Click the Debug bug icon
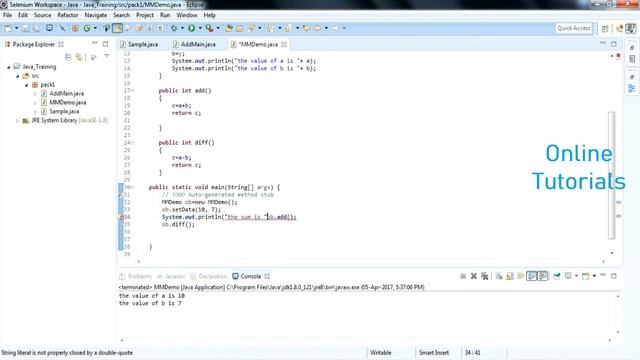This screenshot has width=640, height=360. 174,28
